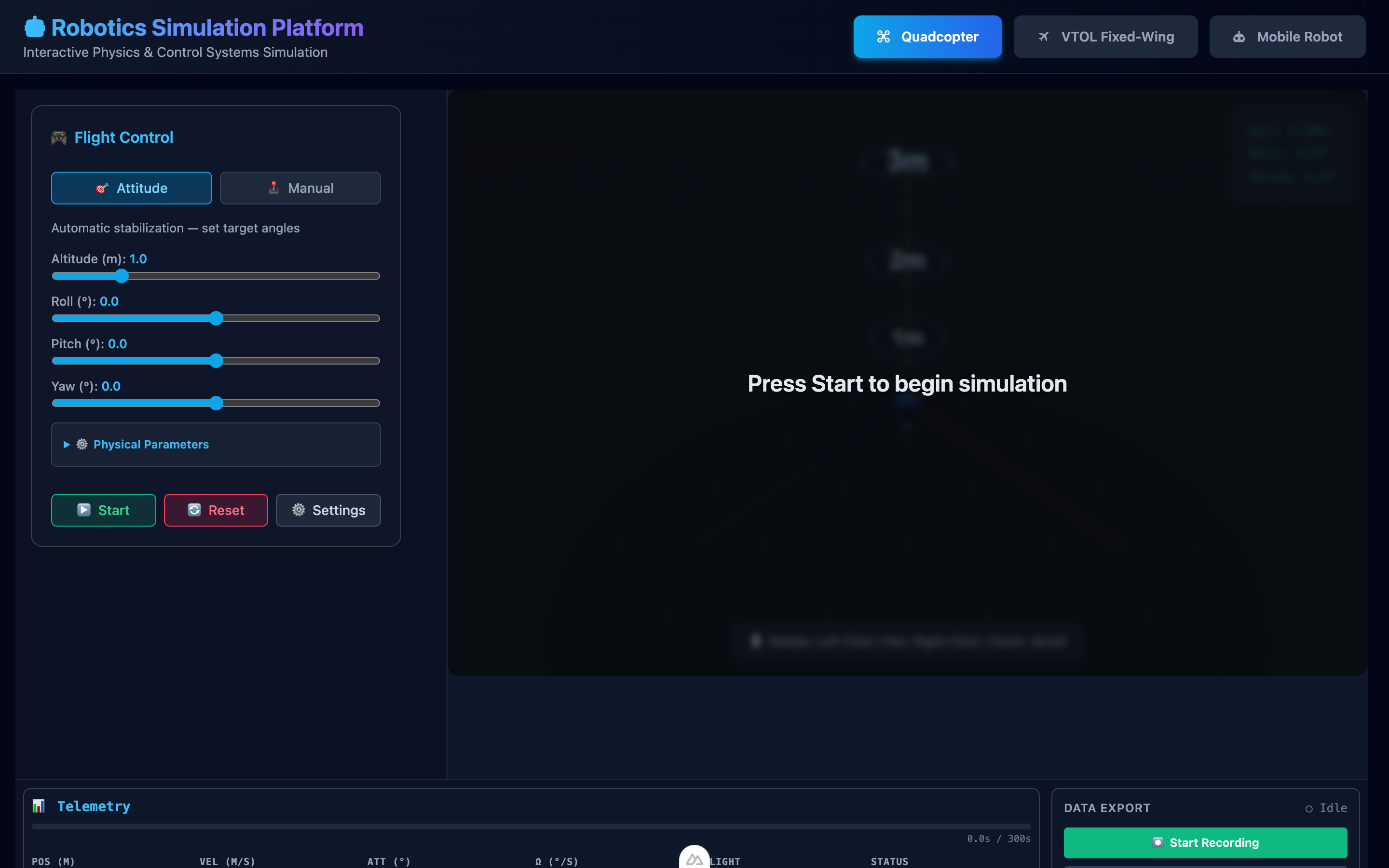
Task: Click the Robotics Simulation Platform title
Action: [207, 27]
